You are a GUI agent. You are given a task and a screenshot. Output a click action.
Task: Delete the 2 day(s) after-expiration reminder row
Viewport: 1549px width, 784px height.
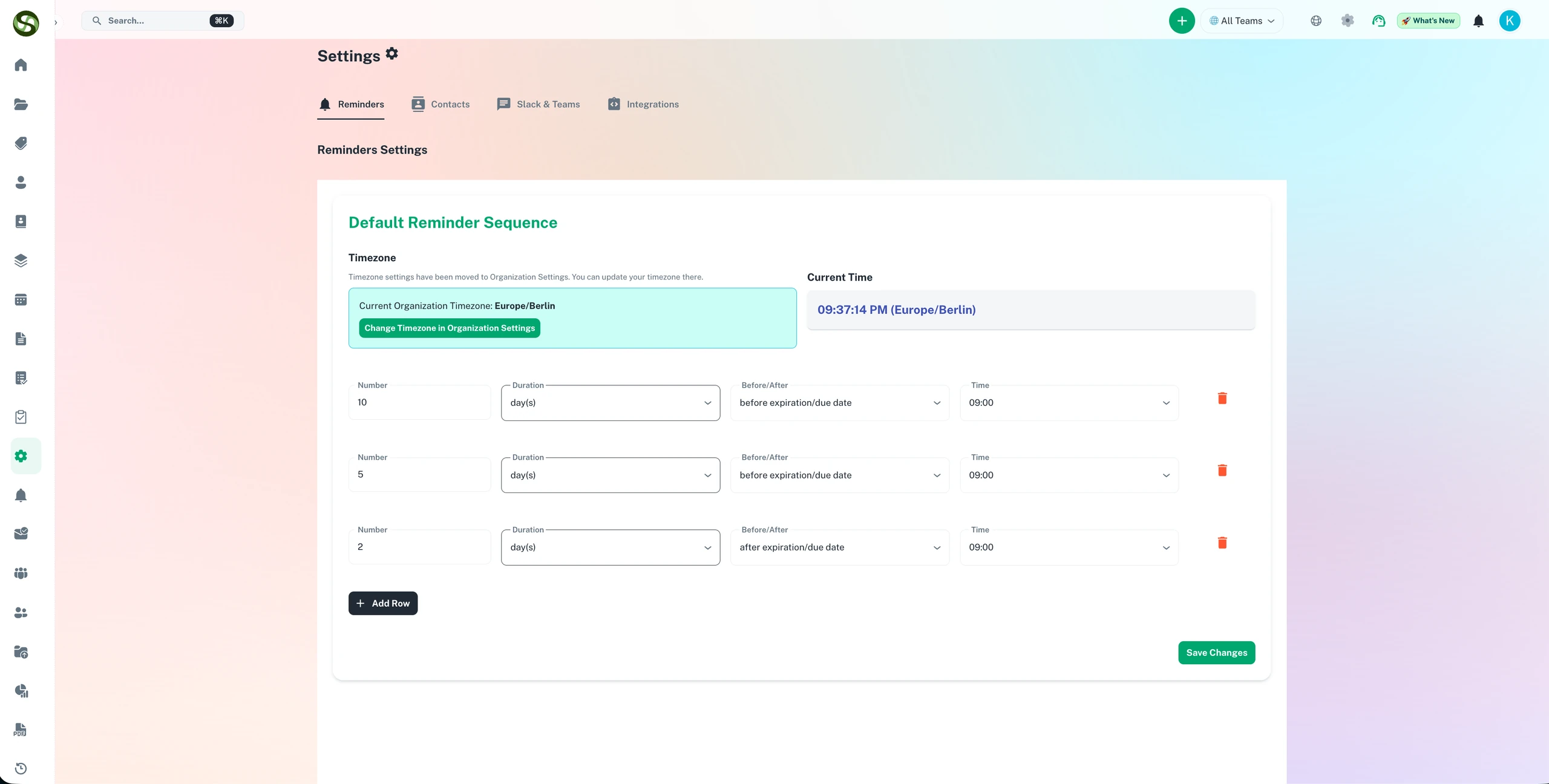[x=1222, y=543]
